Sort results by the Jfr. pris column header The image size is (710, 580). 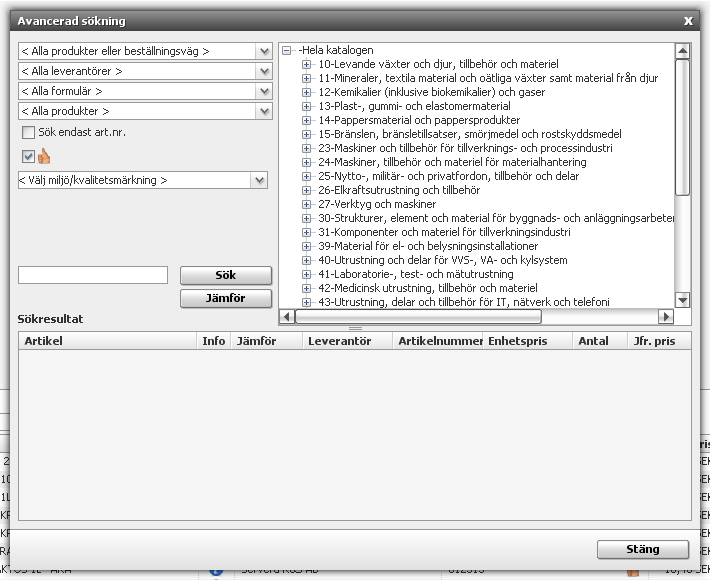pos(659,341)
